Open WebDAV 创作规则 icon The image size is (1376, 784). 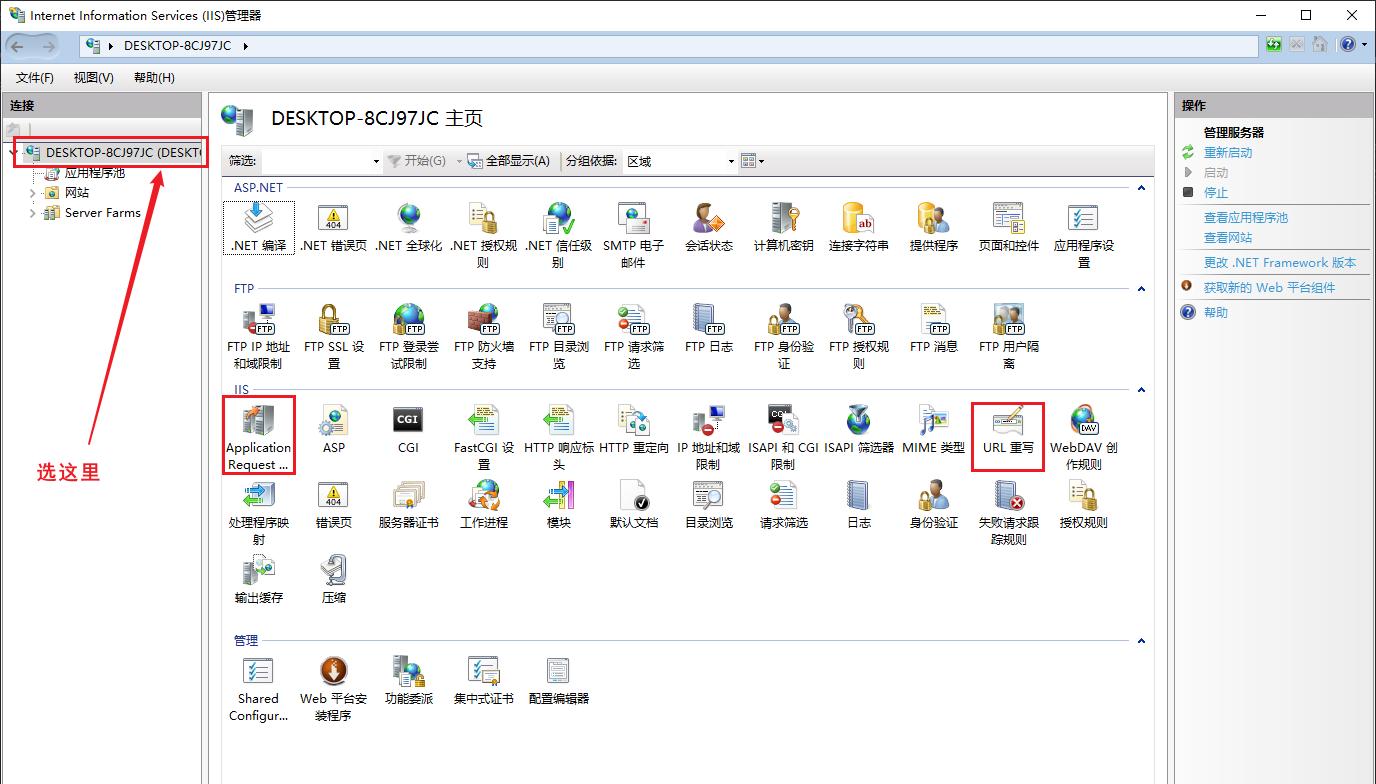(1084, 438)
